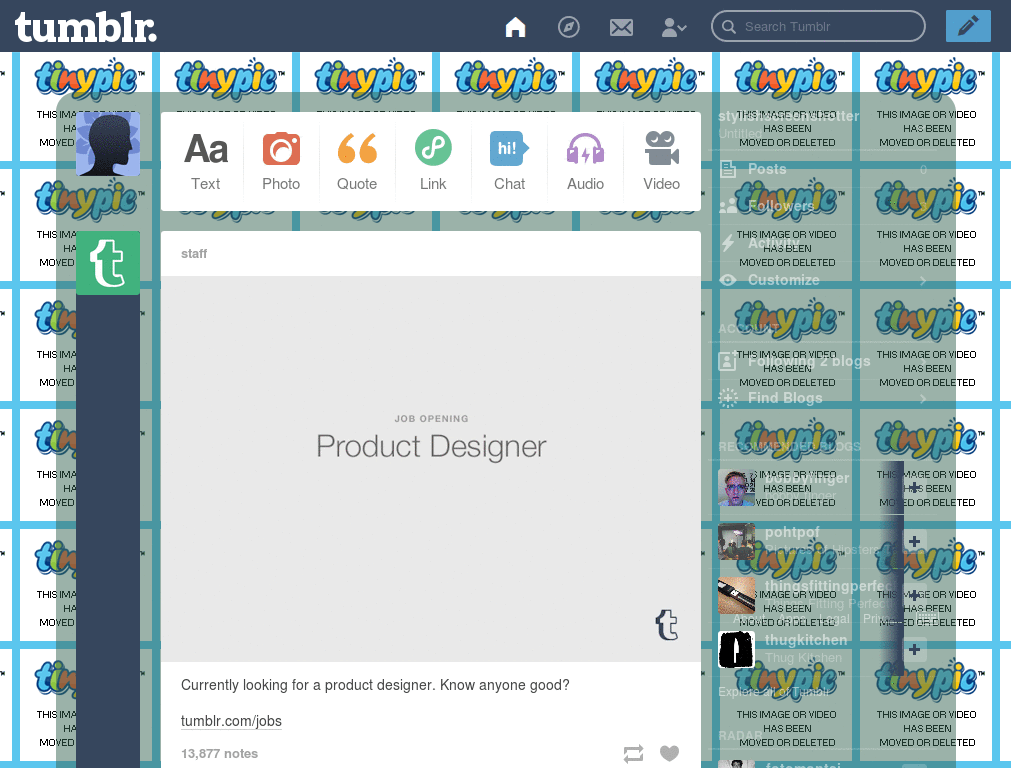Go to the Home dashboard icon
The height and width of the screenshot is (768, 1024).
[515, 27]
